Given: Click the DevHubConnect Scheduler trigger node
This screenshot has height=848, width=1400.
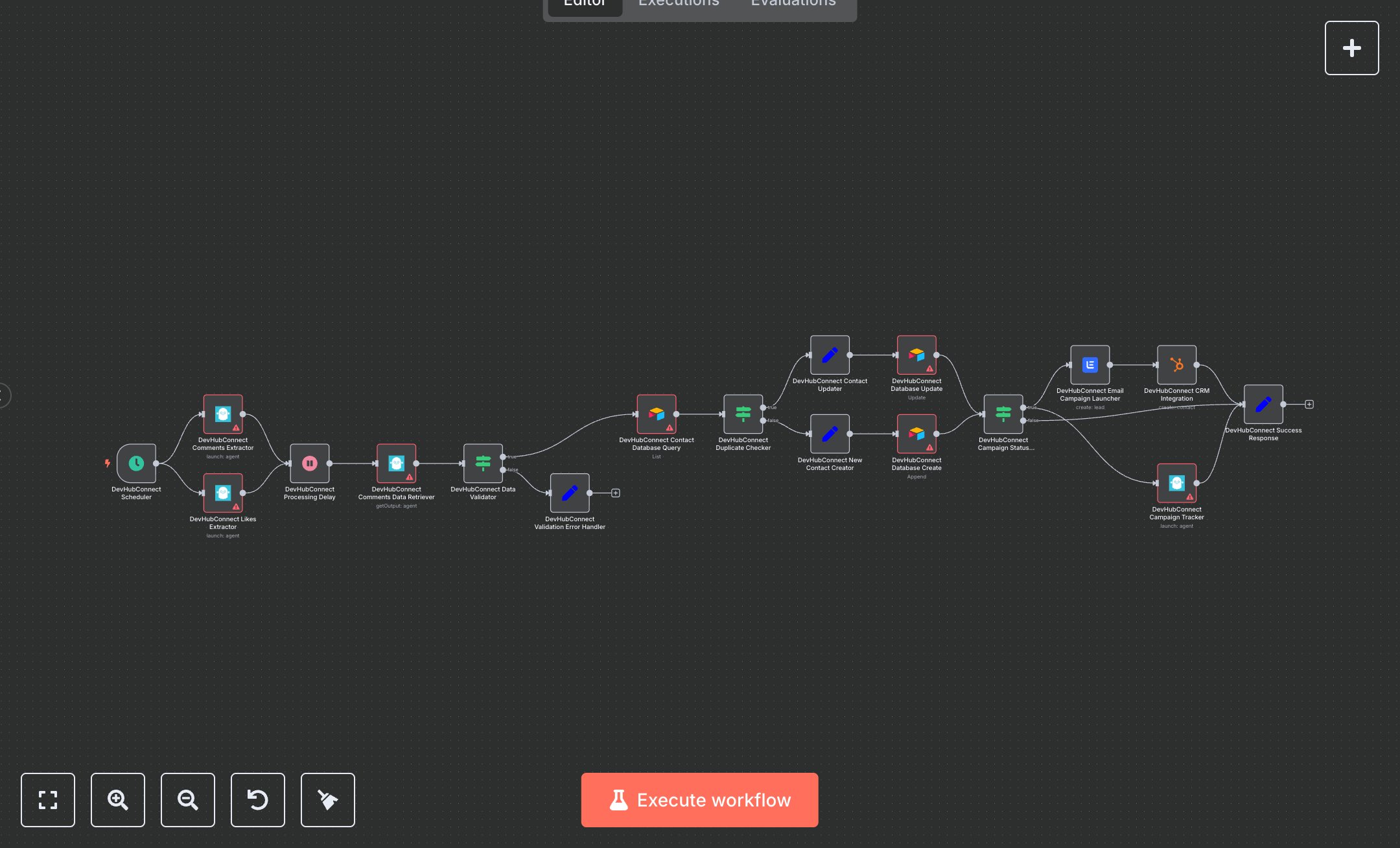Looking at the screenshot, I should (x=136, y=463).
